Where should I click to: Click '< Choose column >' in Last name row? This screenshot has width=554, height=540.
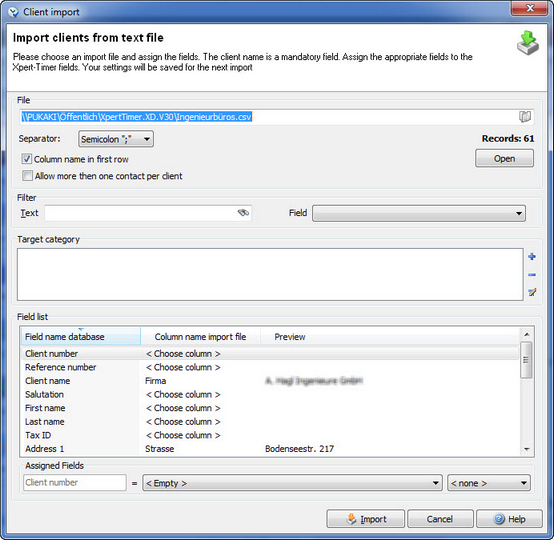(183, 422)
